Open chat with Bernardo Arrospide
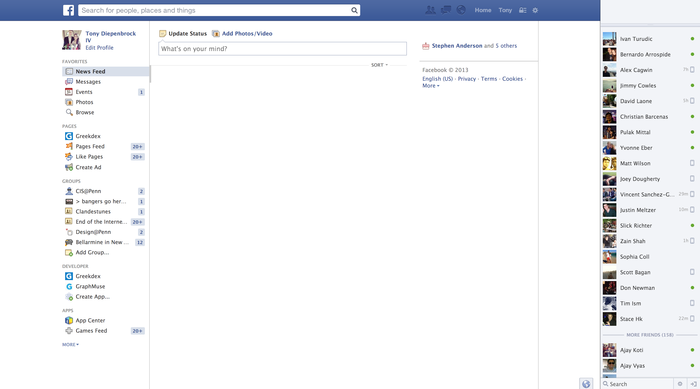This screenshot has height=389, width=700. point(650,54)
